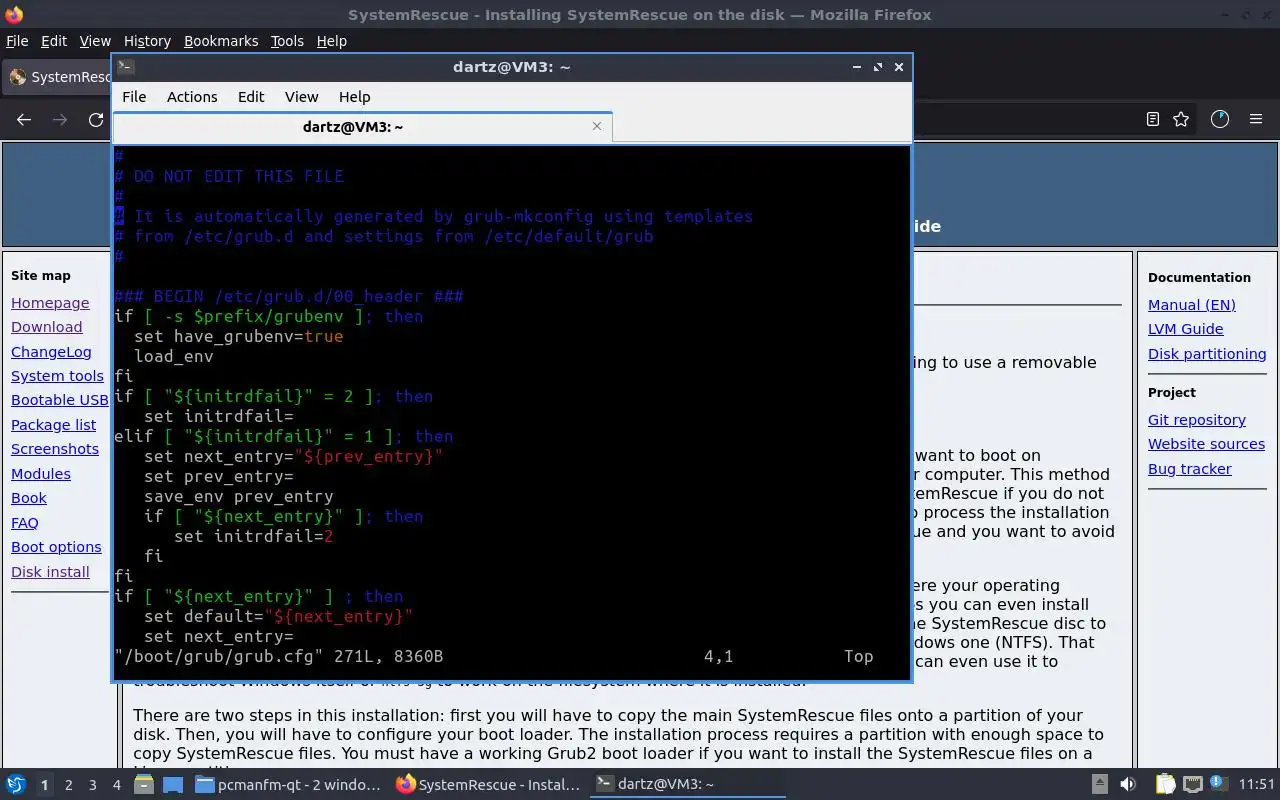Open System tools link
The height and width of the screenshot is (800, 1280).
tap(57, 376)
